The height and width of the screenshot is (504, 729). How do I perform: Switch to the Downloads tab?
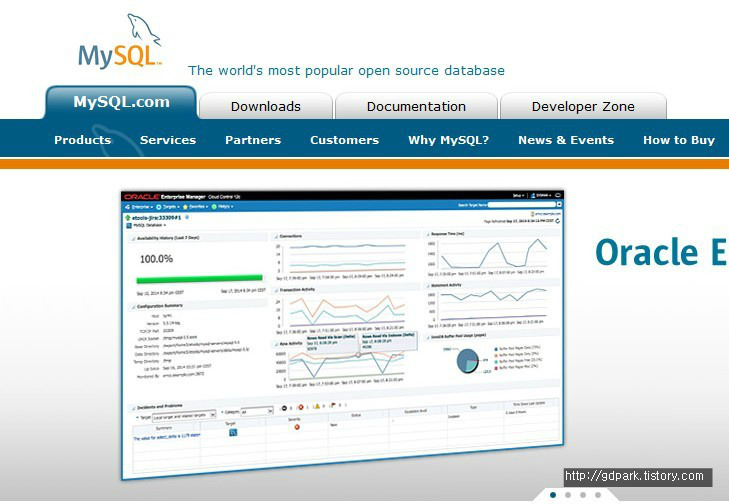click(265, 106)
